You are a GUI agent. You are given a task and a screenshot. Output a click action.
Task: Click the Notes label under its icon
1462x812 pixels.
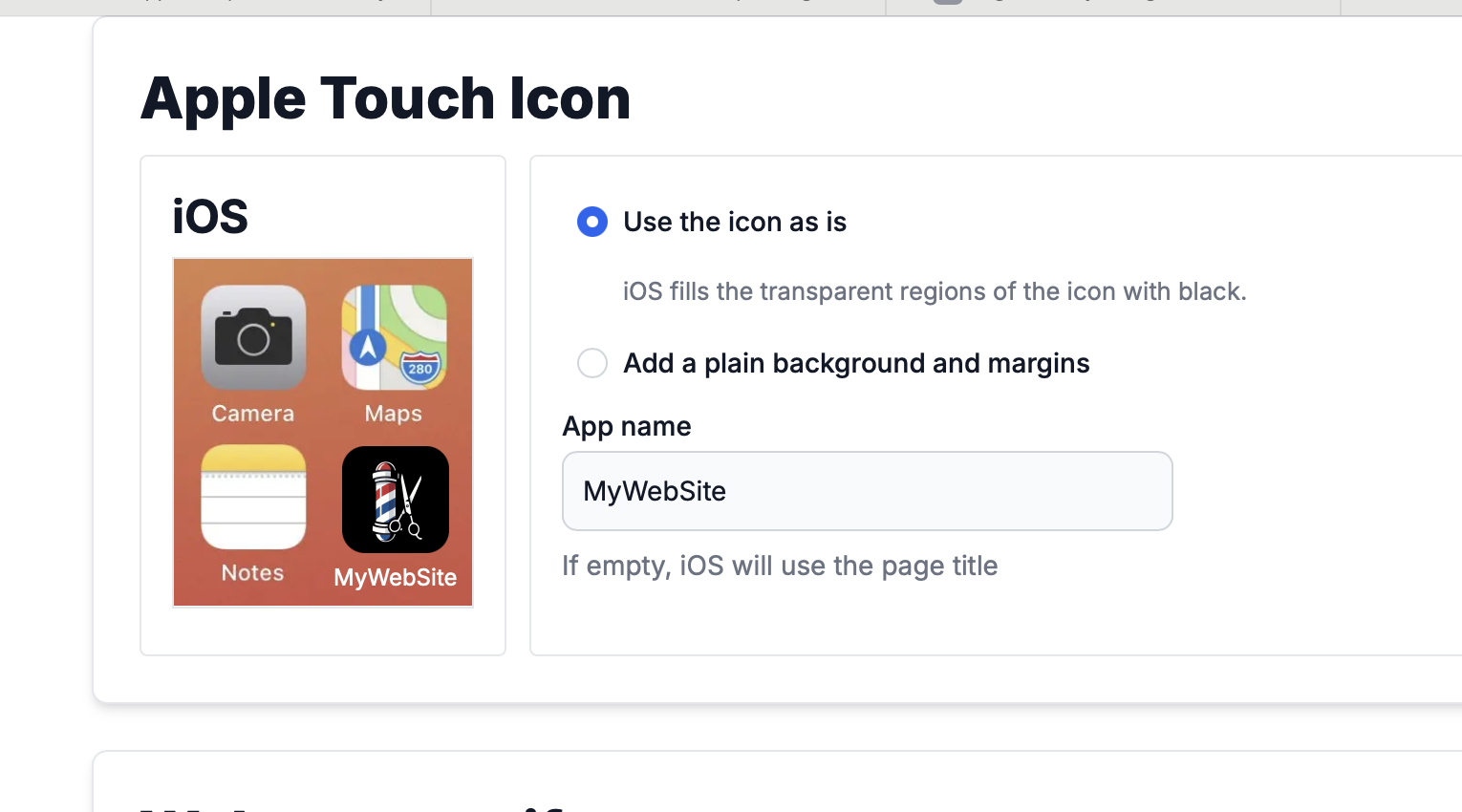[251, 572]
